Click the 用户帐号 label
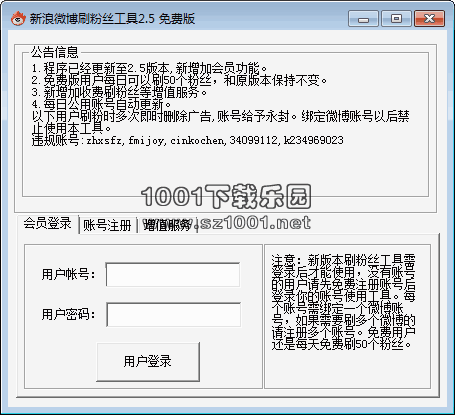The width and height of the screenshot is (455, 415). click(x=68, y=275)
